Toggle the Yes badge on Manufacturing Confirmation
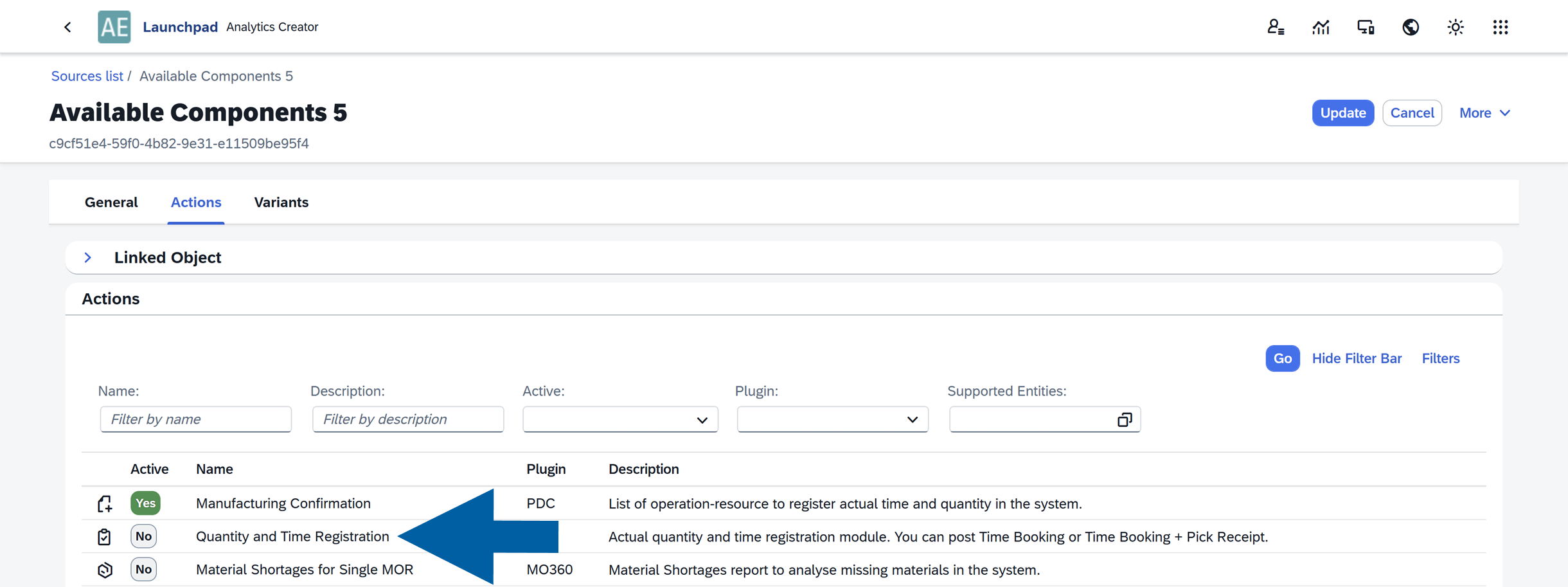Image resolution: width=1568 pixels, height=587 pixels. (145, 503)
